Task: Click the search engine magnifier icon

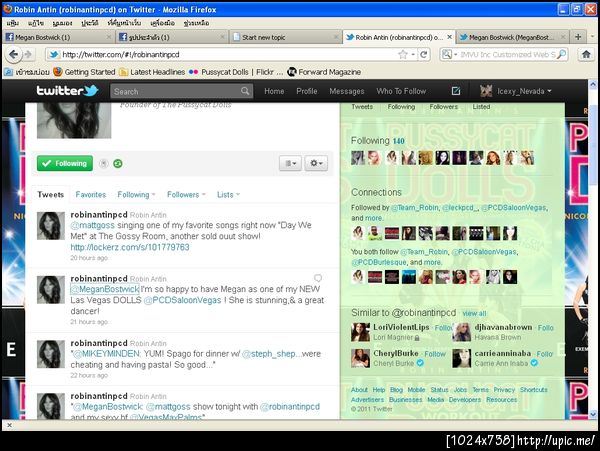Action: pos(561,54)
